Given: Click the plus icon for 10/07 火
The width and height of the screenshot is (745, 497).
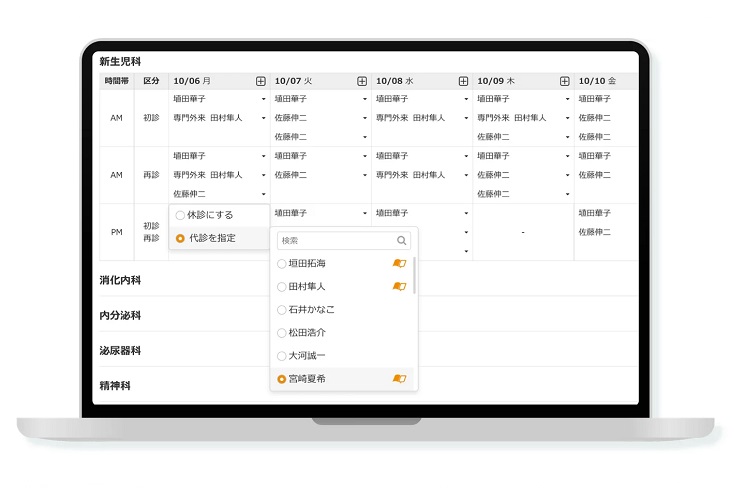Looking at the screenshot, I should pyautogui.click(x=362, y=81).
